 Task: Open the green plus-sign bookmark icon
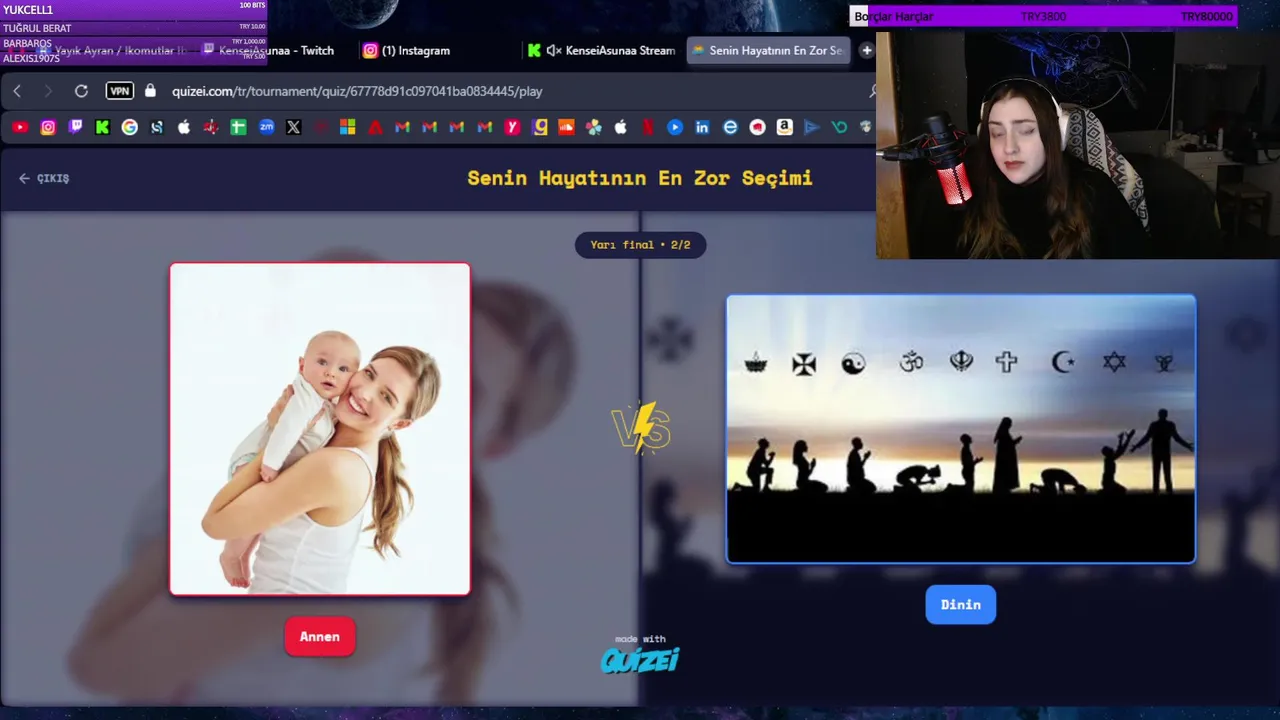pos(238,127)
